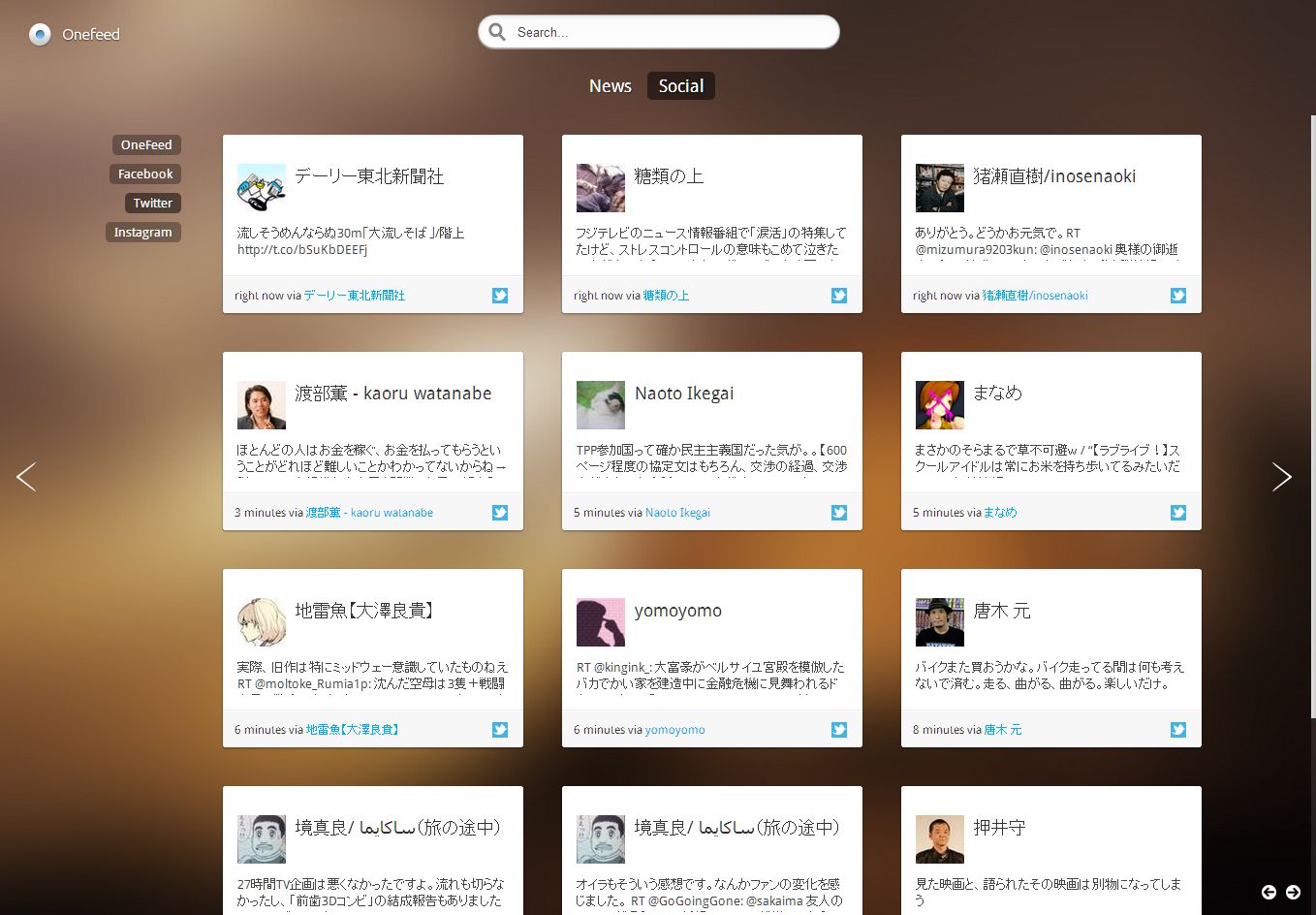Image resolution: width=1316 pixels, height=915 pixels.
Task: Open Twitter icon on デーリー東北新聞社 card
Action: pyautogui.click(x=500, y=296)
